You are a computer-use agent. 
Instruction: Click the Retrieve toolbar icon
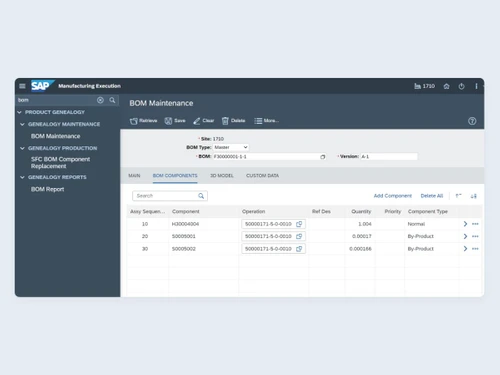(134, 121)
